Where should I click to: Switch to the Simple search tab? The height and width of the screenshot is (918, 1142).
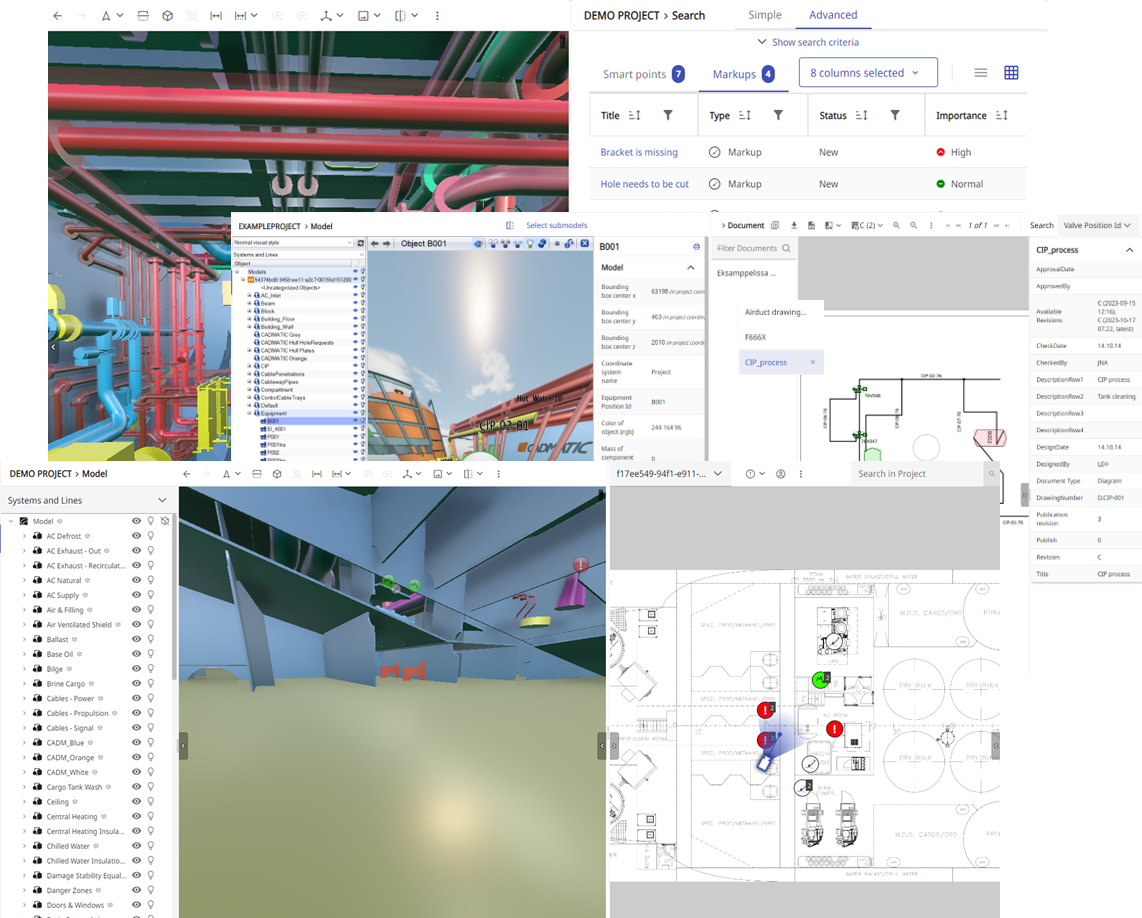[x=765, y=15]
